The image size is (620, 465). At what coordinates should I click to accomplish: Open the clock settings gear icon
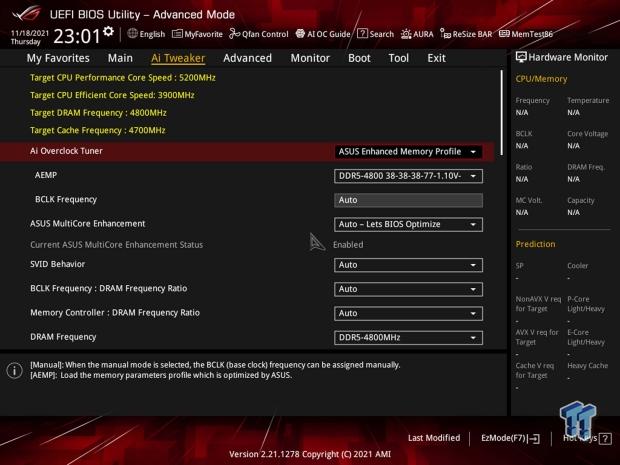tap(108, 31)
